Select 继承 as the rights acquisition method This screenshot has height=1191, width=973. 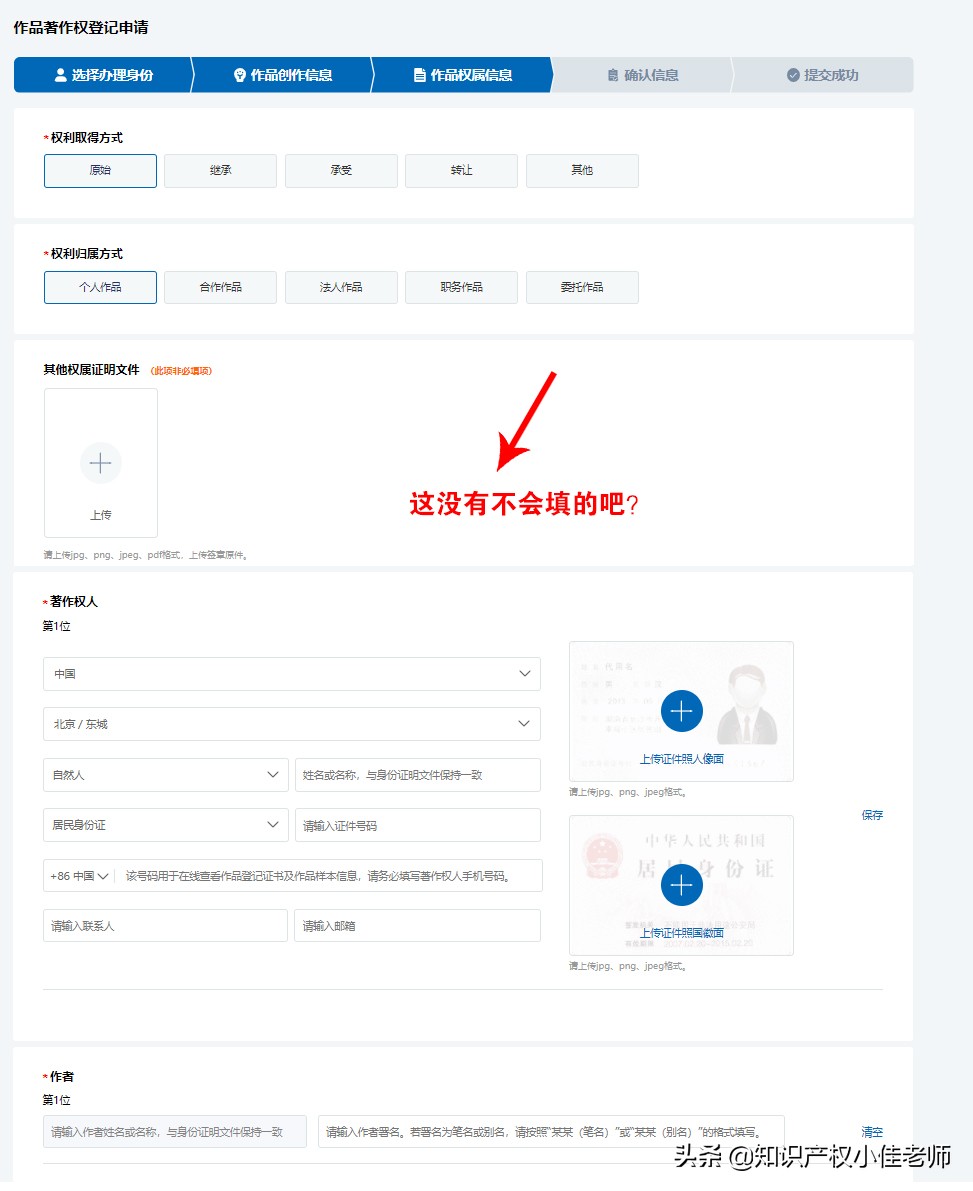220,170
